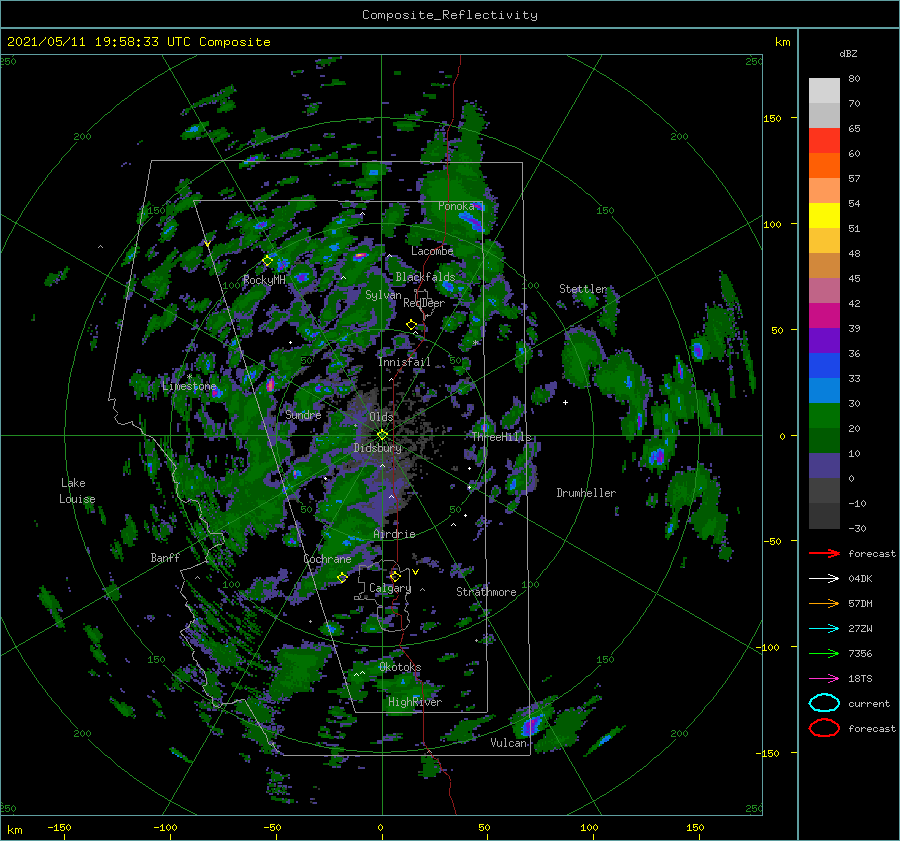Click the yellow radar site marker at Didsbury
The width and height of the screenshot is (900, 841).
tap(382, 435)
